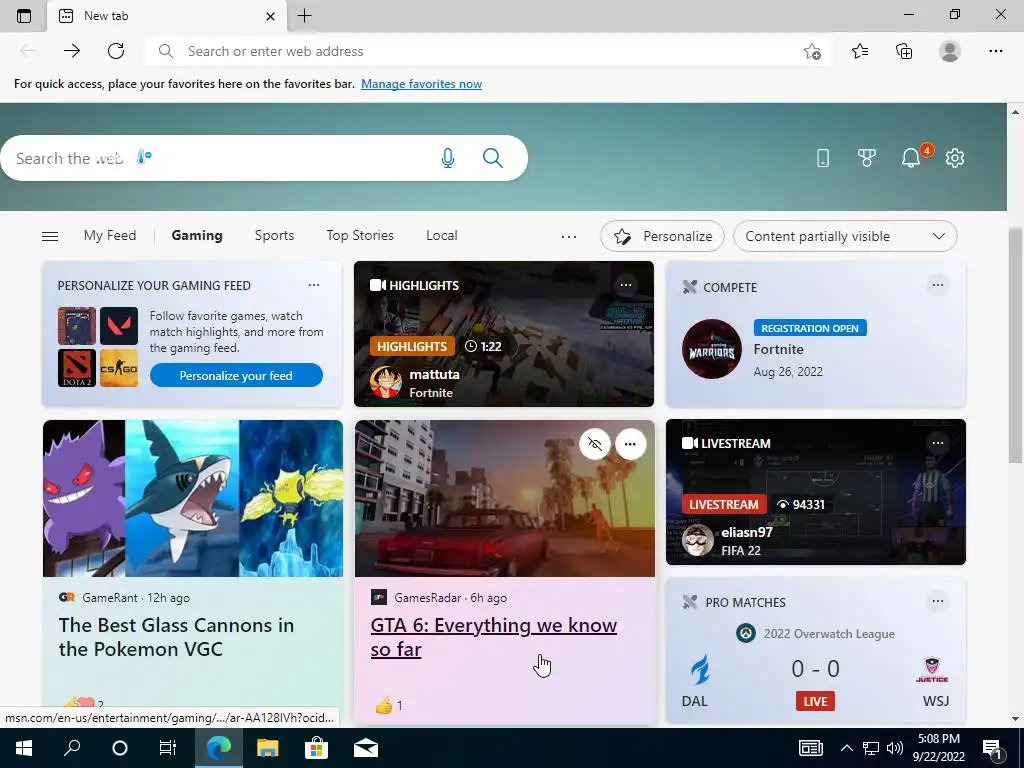Click the volume icon in system tray
The height and width of the screenshot is (768, 1024).
pos(895,748)
